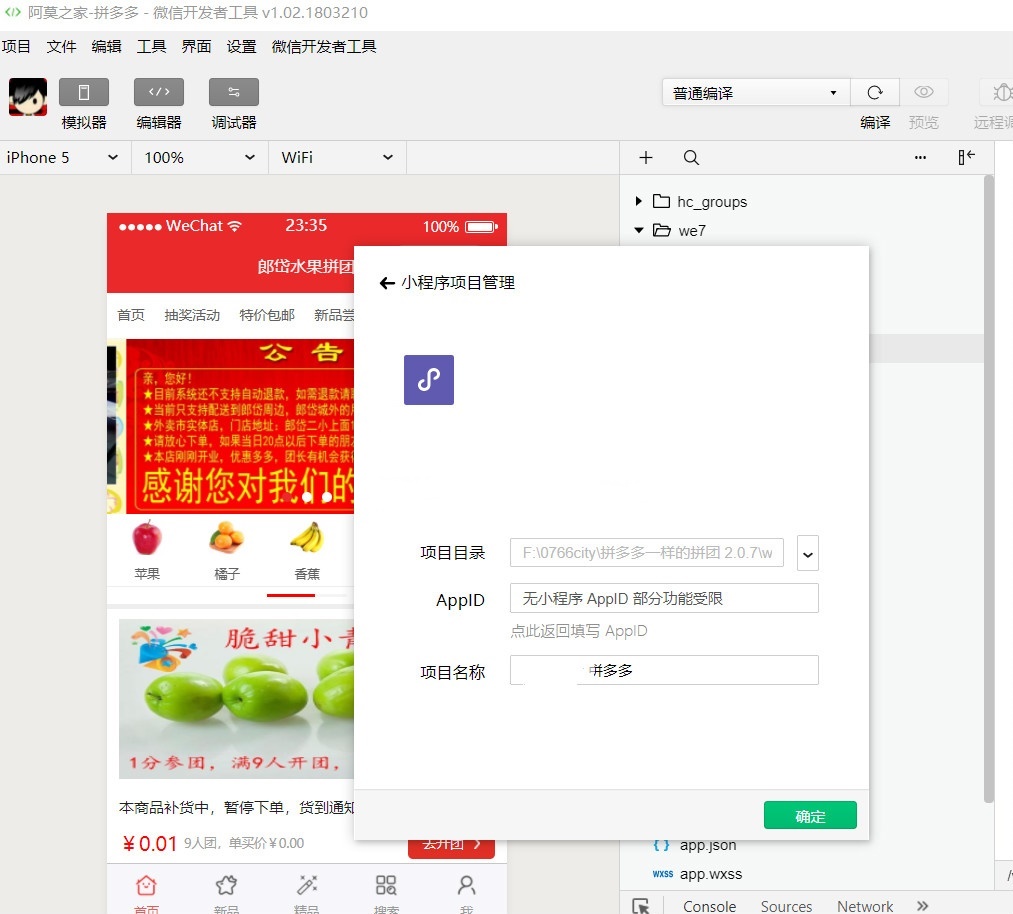This screenshot has width=1013, height=914.
Task: Show more debugger tabs chevron
Action: tap(923, 906)
